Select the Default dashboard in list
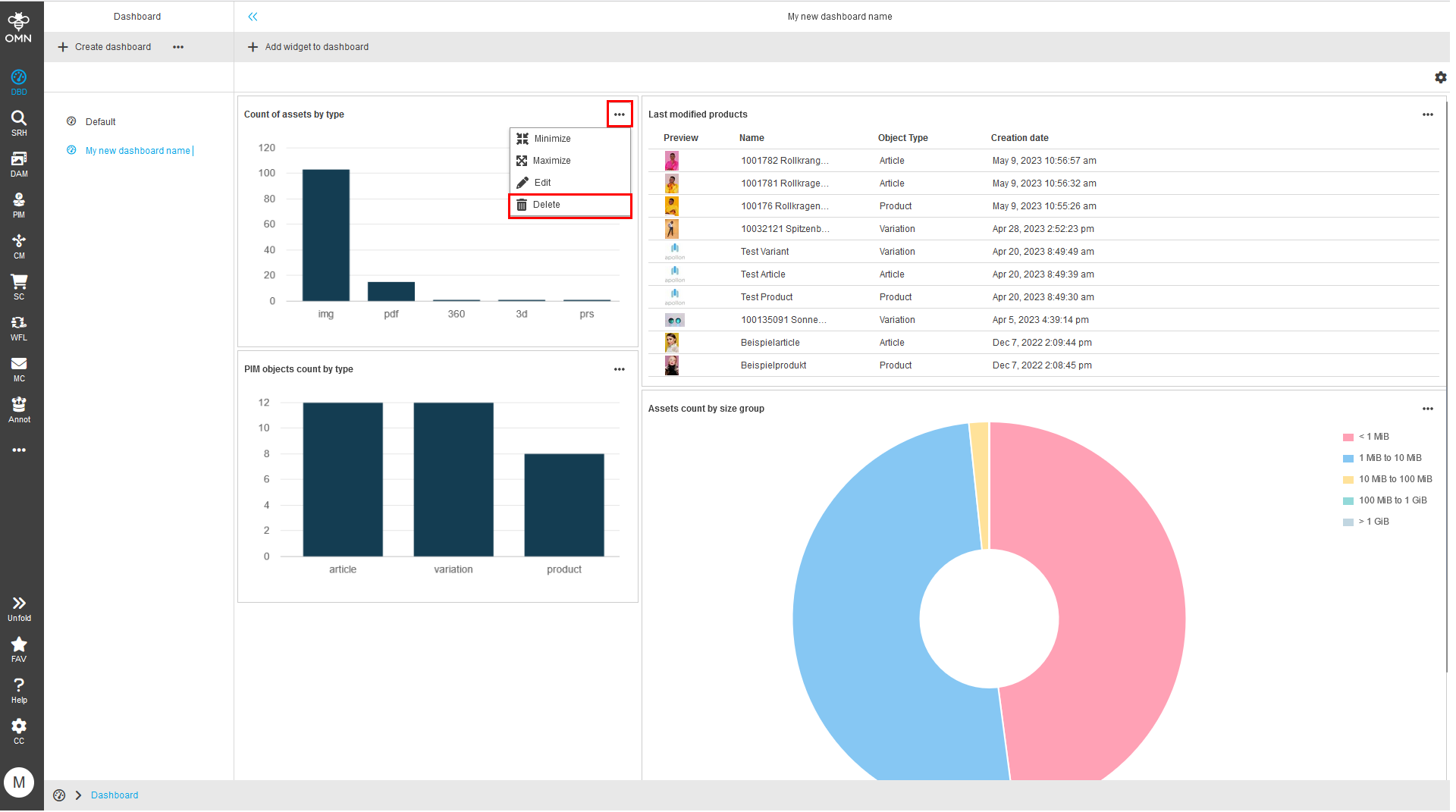The width and height of the screenshot is (1456, 812). pos(100,122)
